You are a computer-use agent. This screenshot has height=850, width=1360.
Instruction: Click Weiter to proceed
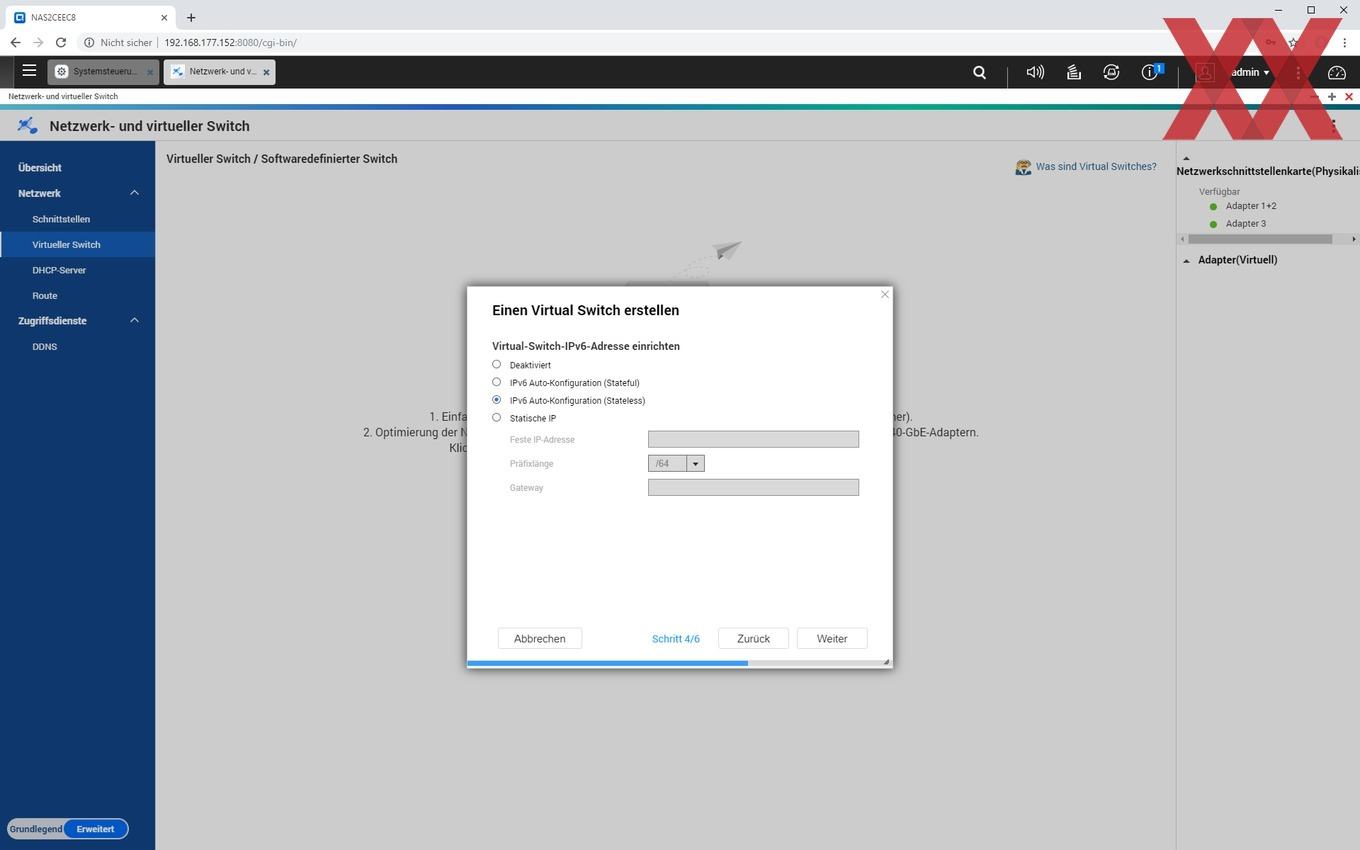(832, 639)
